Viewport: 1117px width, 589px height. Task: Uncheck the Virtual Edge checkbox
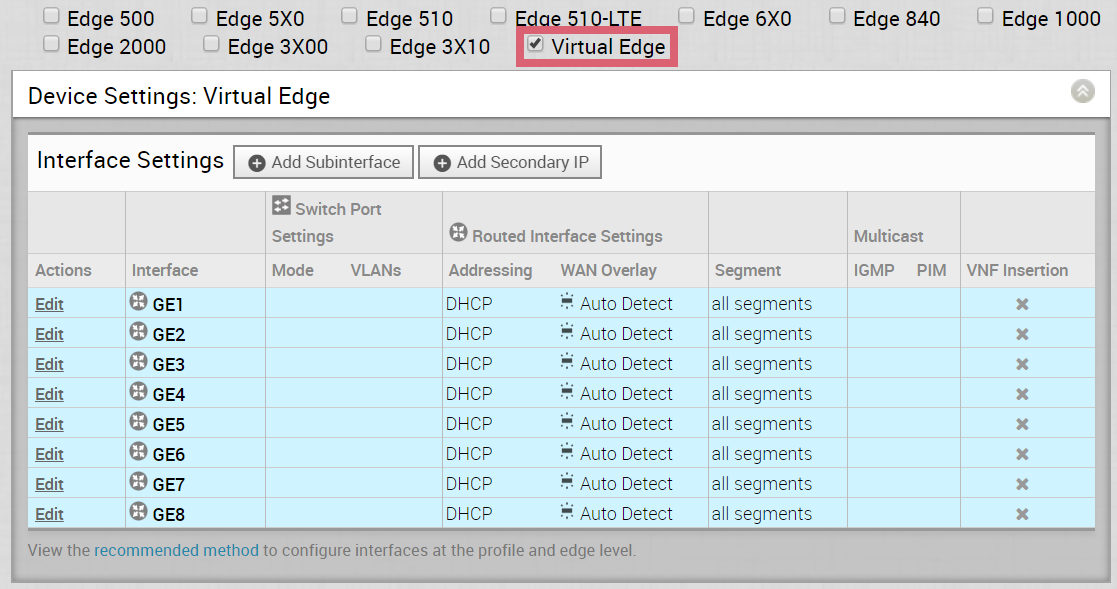[535, 44]
